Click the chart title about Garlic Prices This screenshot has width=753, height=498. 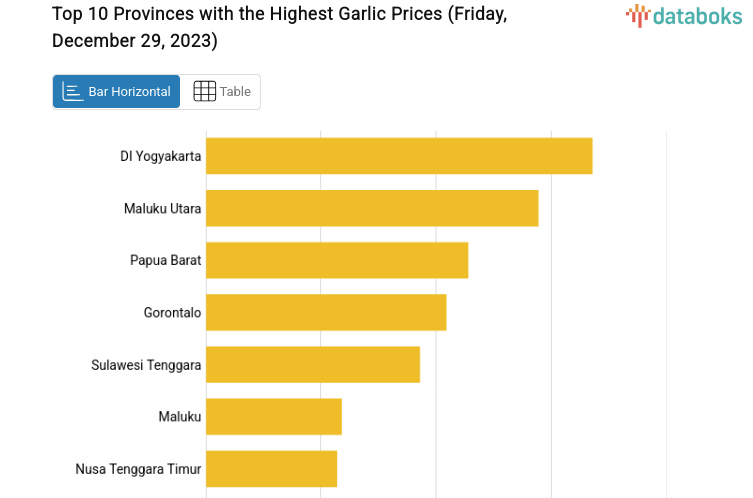280,28
